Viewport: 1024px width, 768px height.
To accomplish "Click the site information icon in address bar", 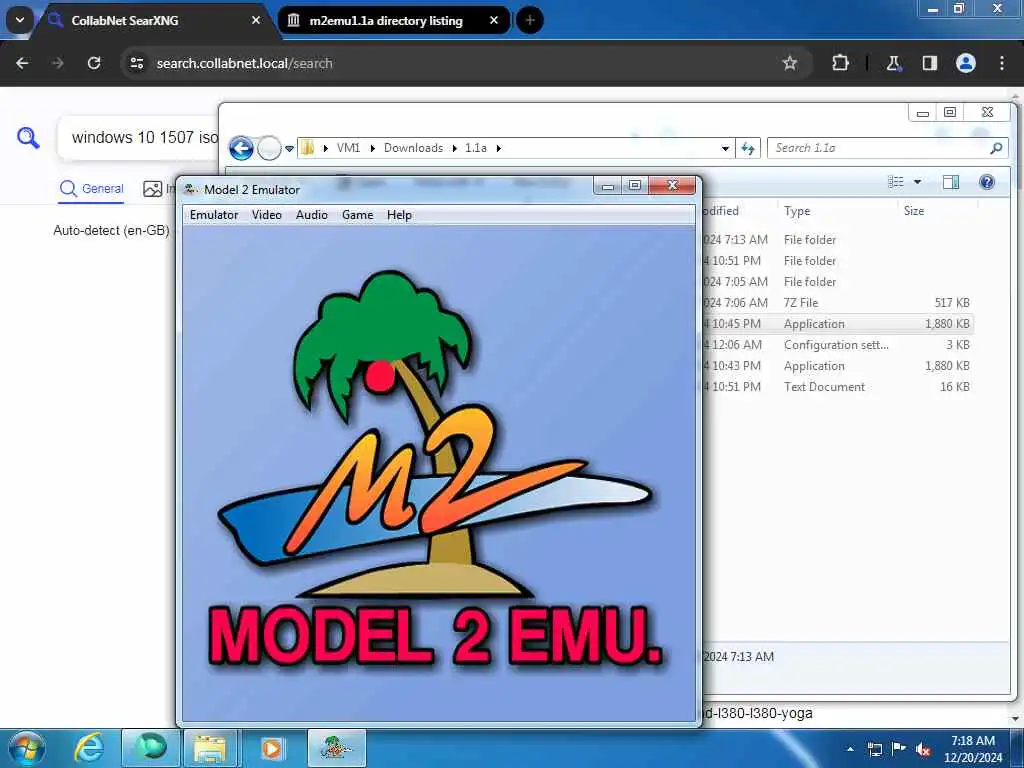I will click(x=136, y=63).
